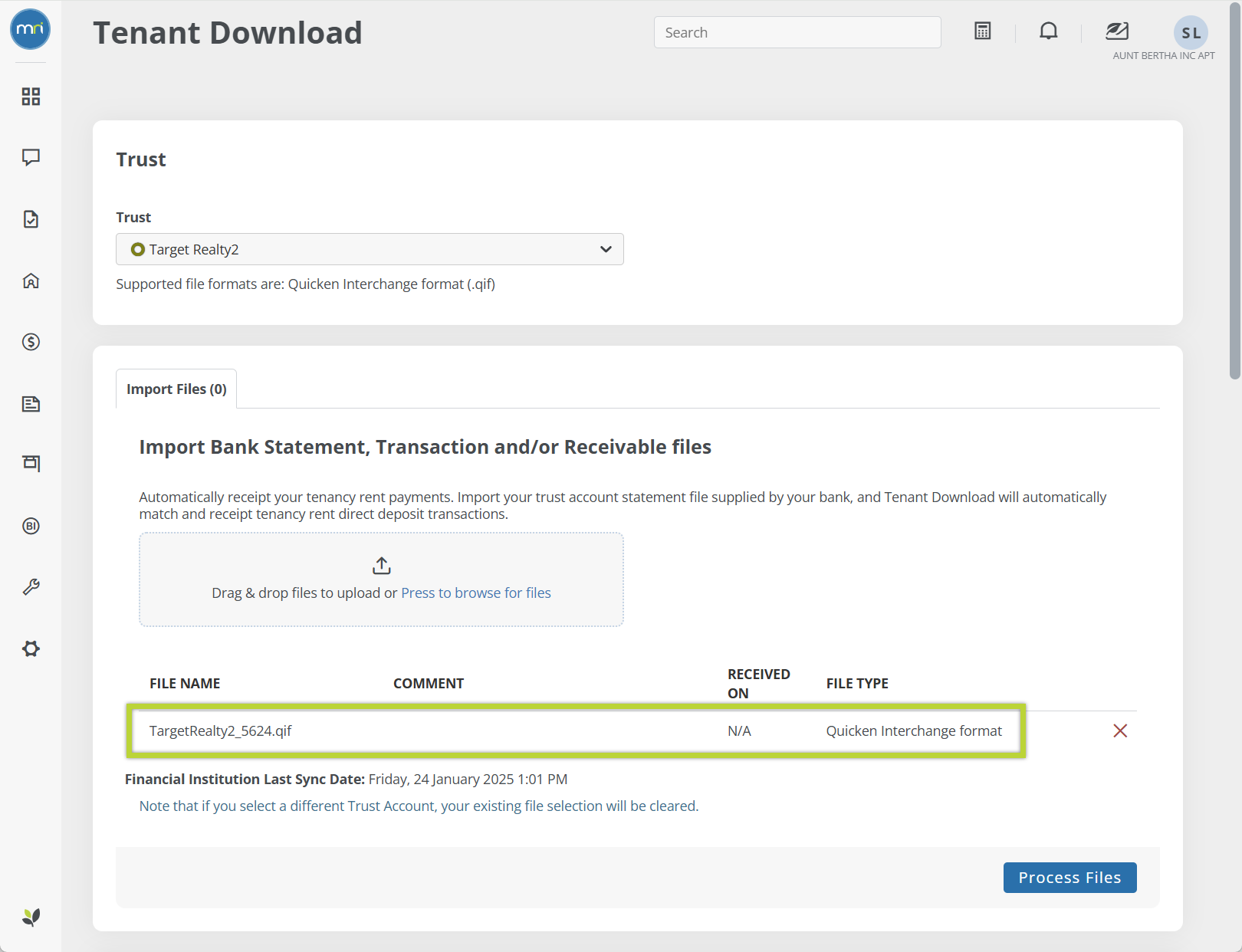Select the Import Files (0) tab

pyautogui.click(x=176, y=389)
